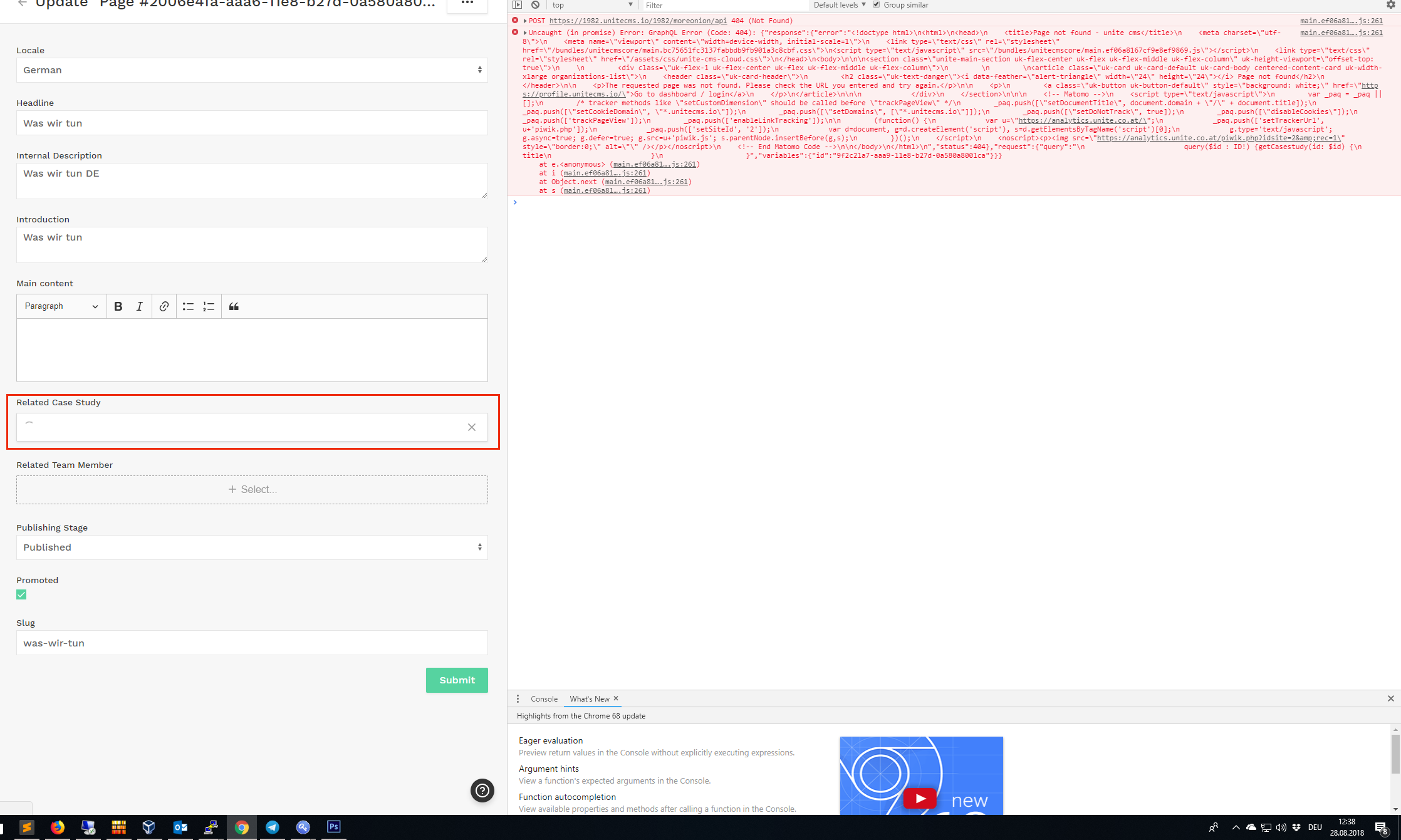Open main.ef06a81 js:261 source link of POST error
The height and width of the screenshot is (840, 1401).
(x=1341, y=21)
